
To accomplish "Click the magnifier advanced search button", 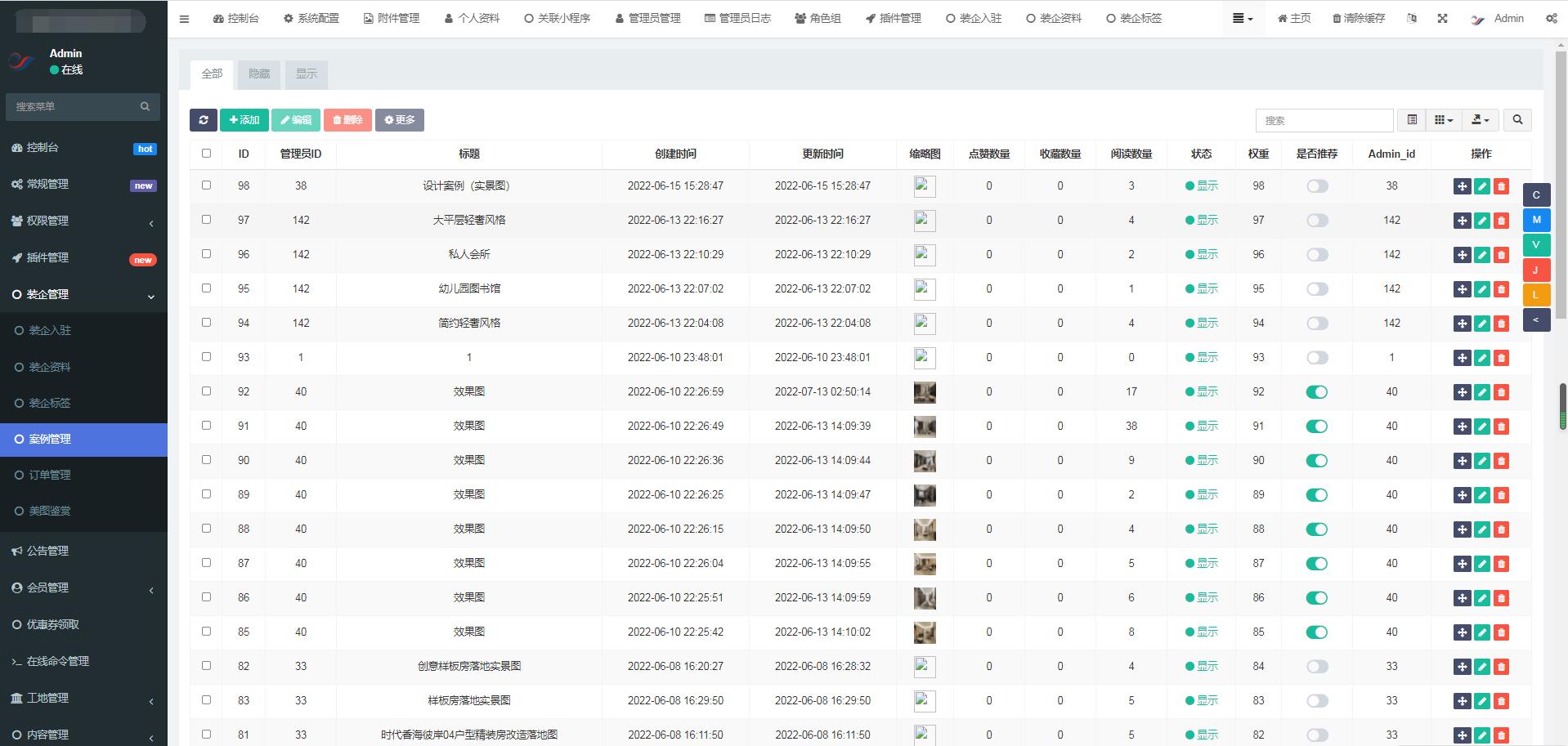I will [1517, 120].
